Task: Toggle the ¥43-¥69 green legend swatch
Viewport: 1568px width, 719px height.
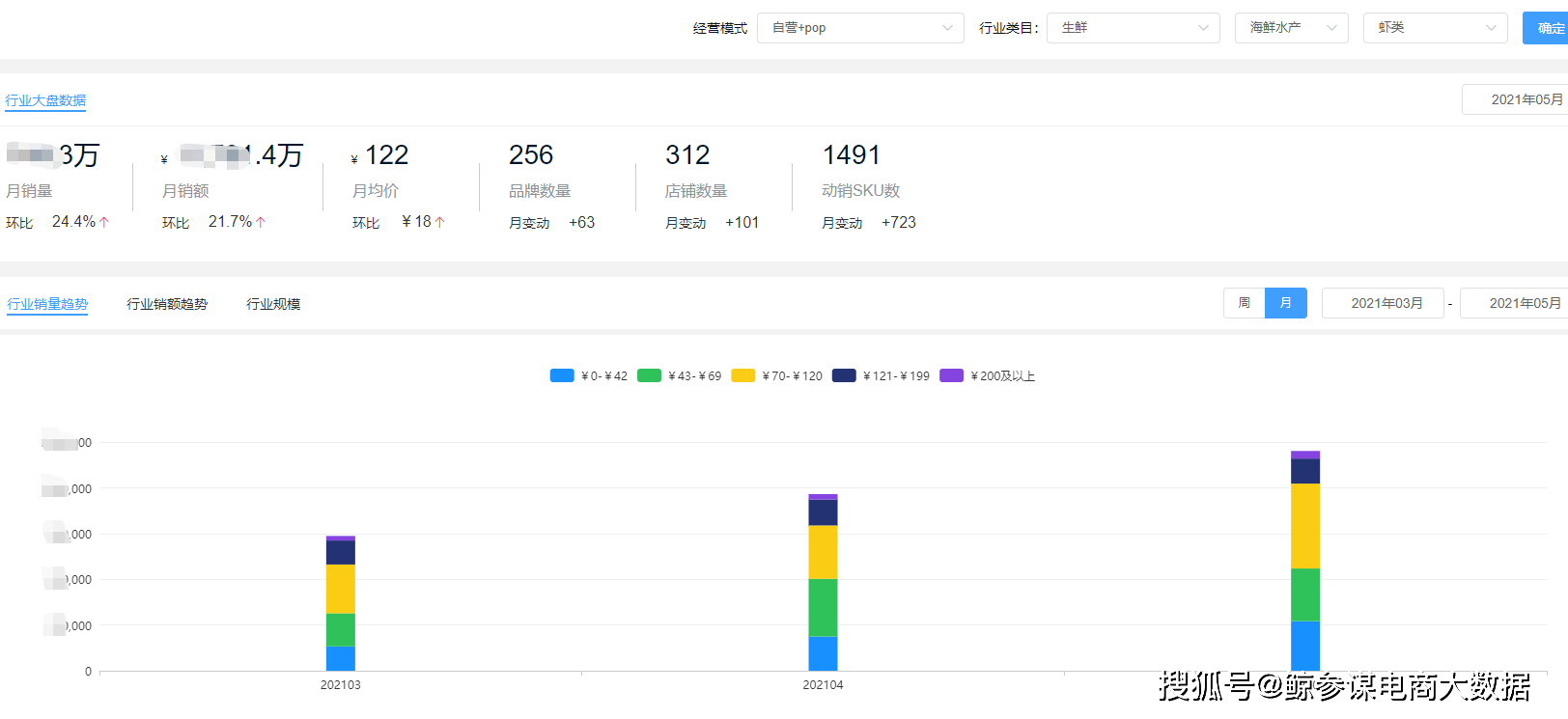Action: click(x=649, y=375)
